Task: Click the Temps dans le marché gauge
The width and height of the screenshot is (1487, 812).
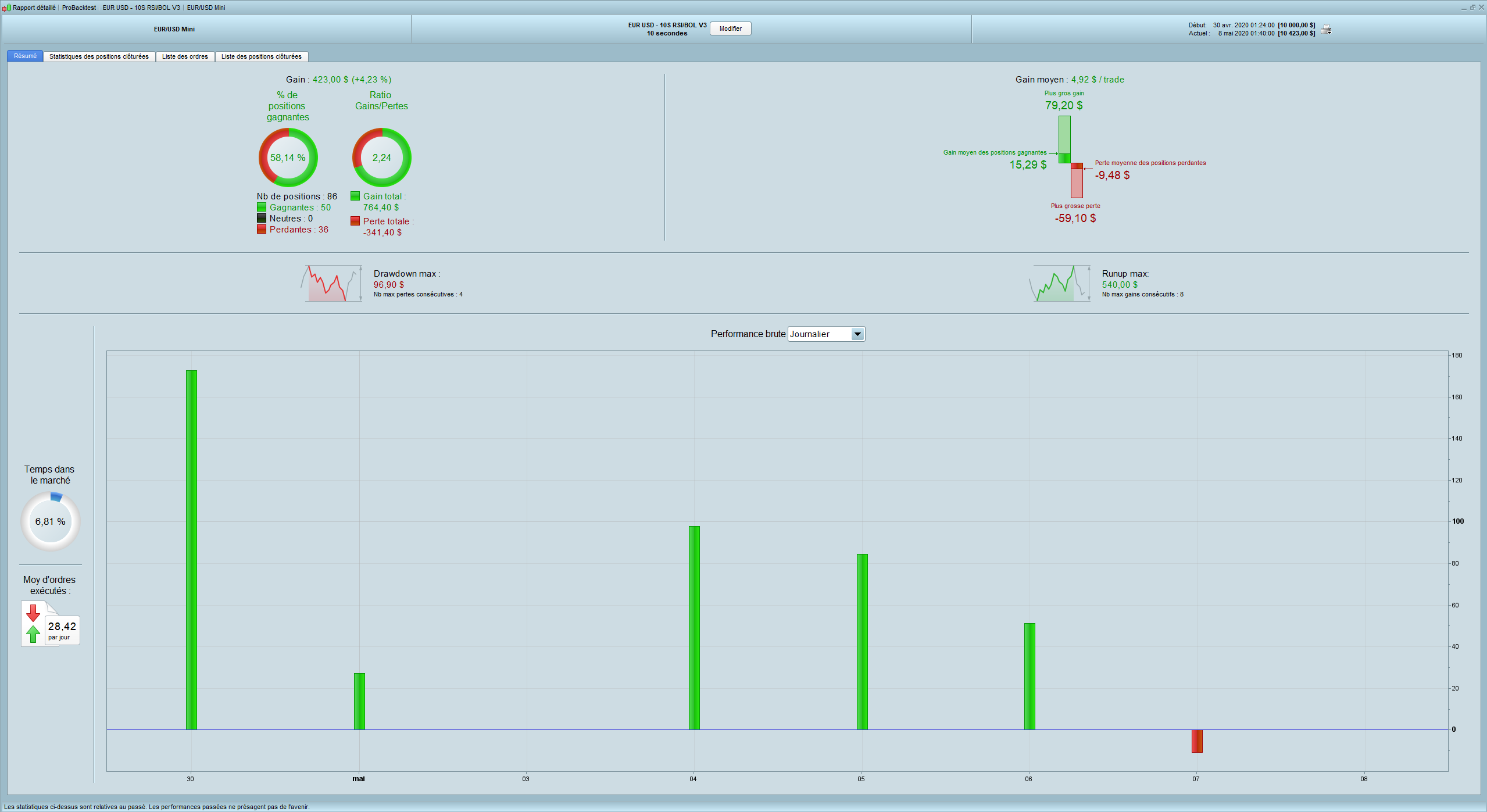Action: [51, 521]
